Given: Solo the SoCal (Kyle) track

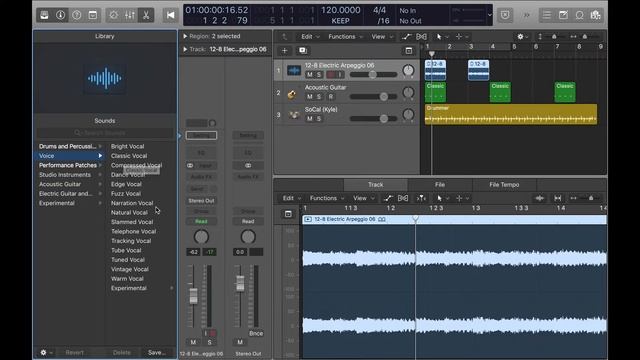Looking at the screenshot, I should pyautogui.click(x=319, y=119).
